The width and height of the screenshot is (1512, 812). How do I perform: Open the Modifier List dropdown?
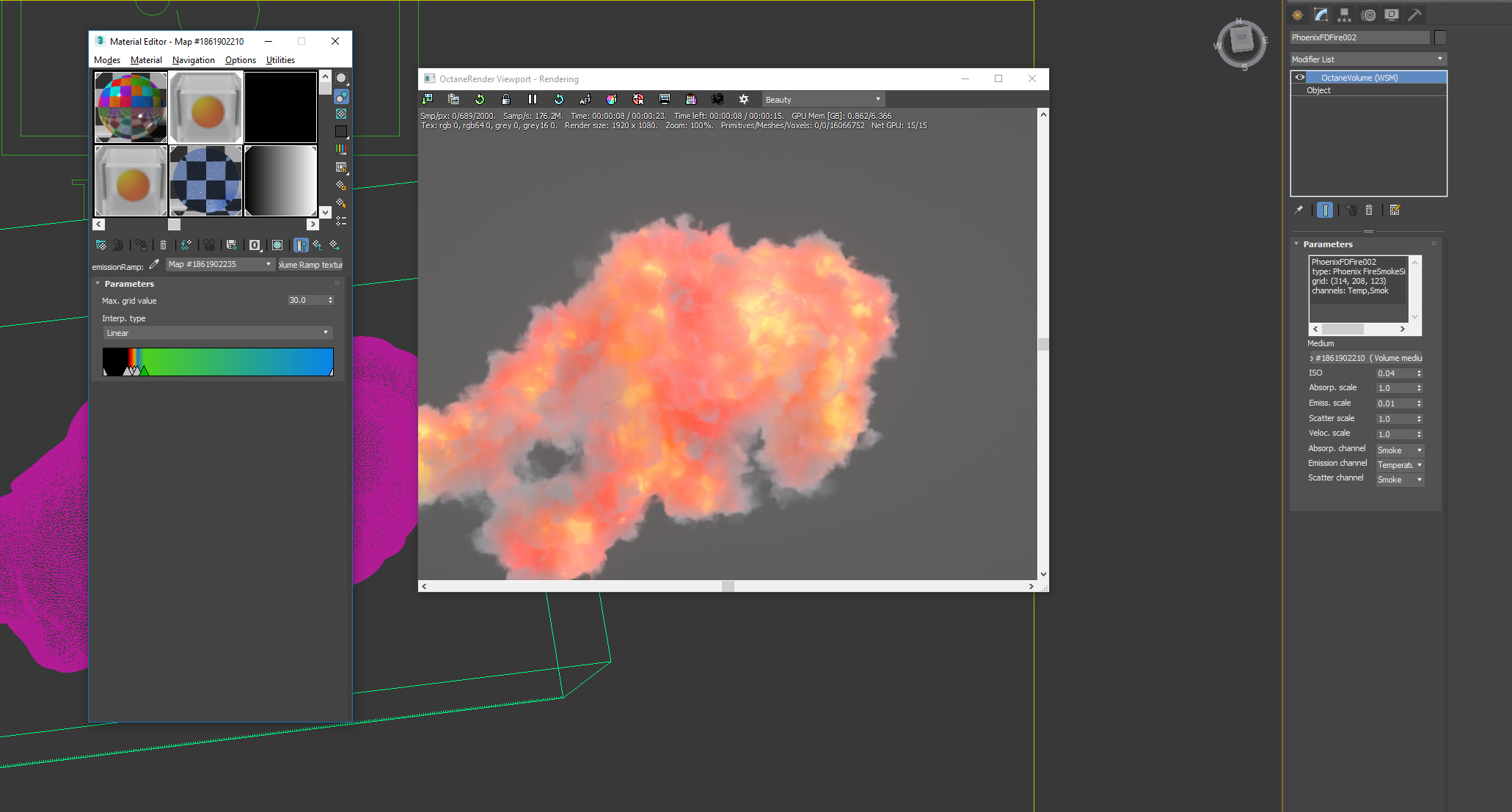(x=1367, y=59)
